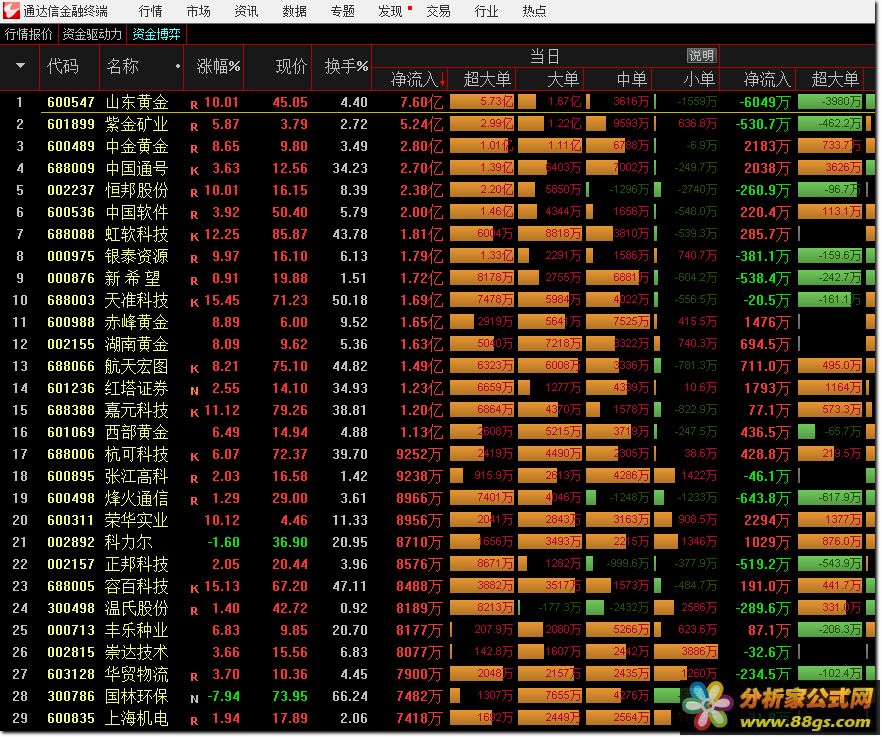Select stock name 中国软件
The image size is (882, 737).
137,212
